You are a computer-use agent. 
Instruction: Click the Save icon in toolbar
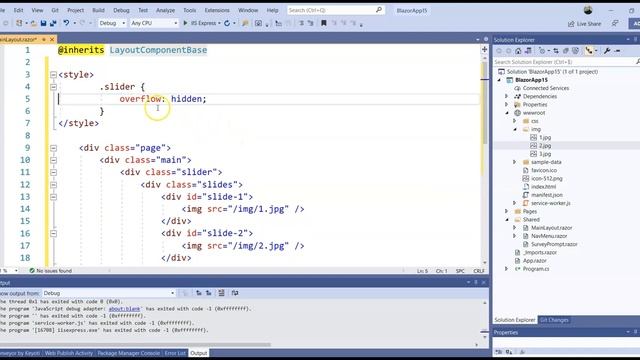[x=44, y=23]
